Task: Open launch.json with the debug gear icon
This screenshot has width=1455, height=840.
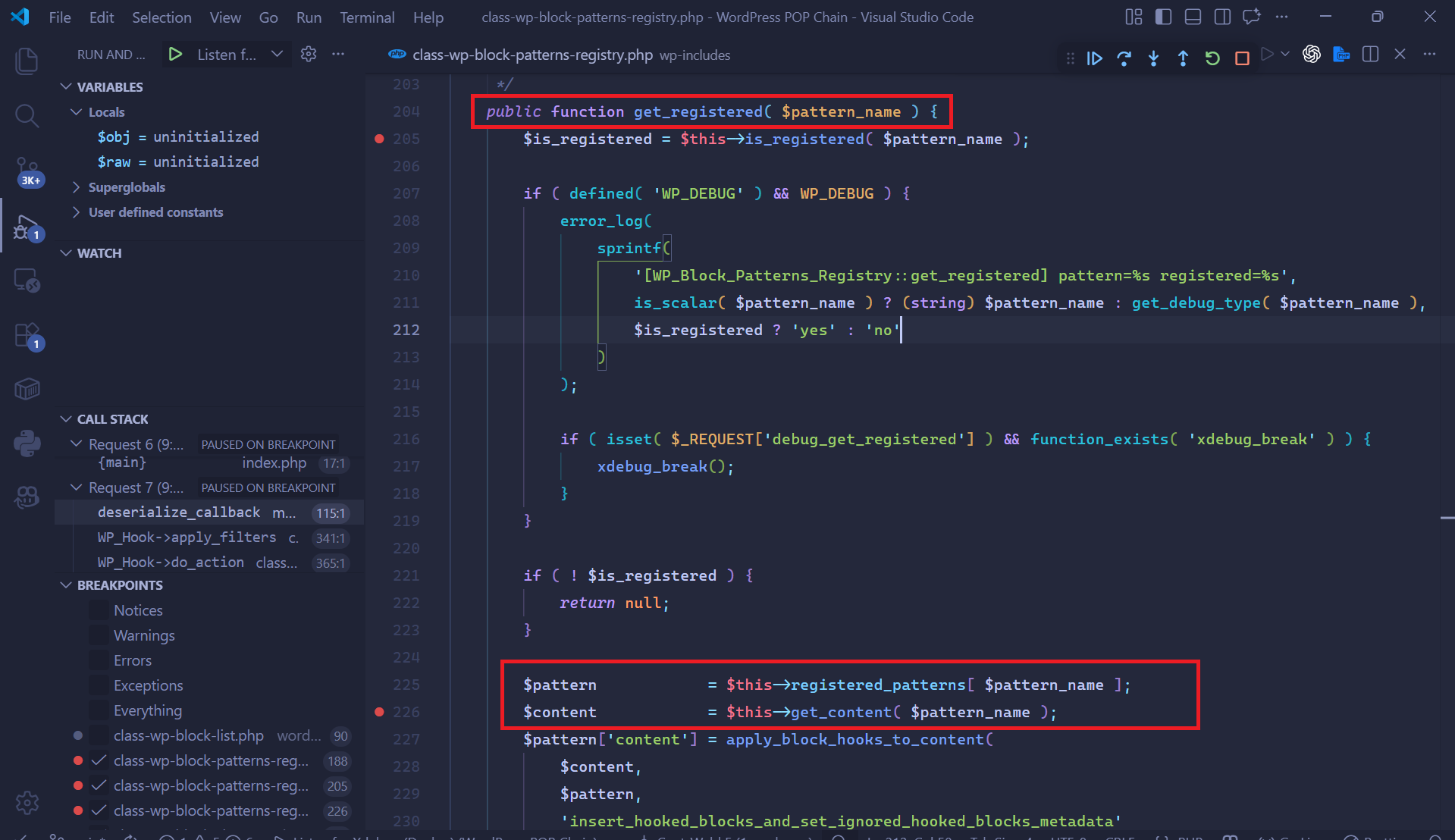Action: (309, 55)
